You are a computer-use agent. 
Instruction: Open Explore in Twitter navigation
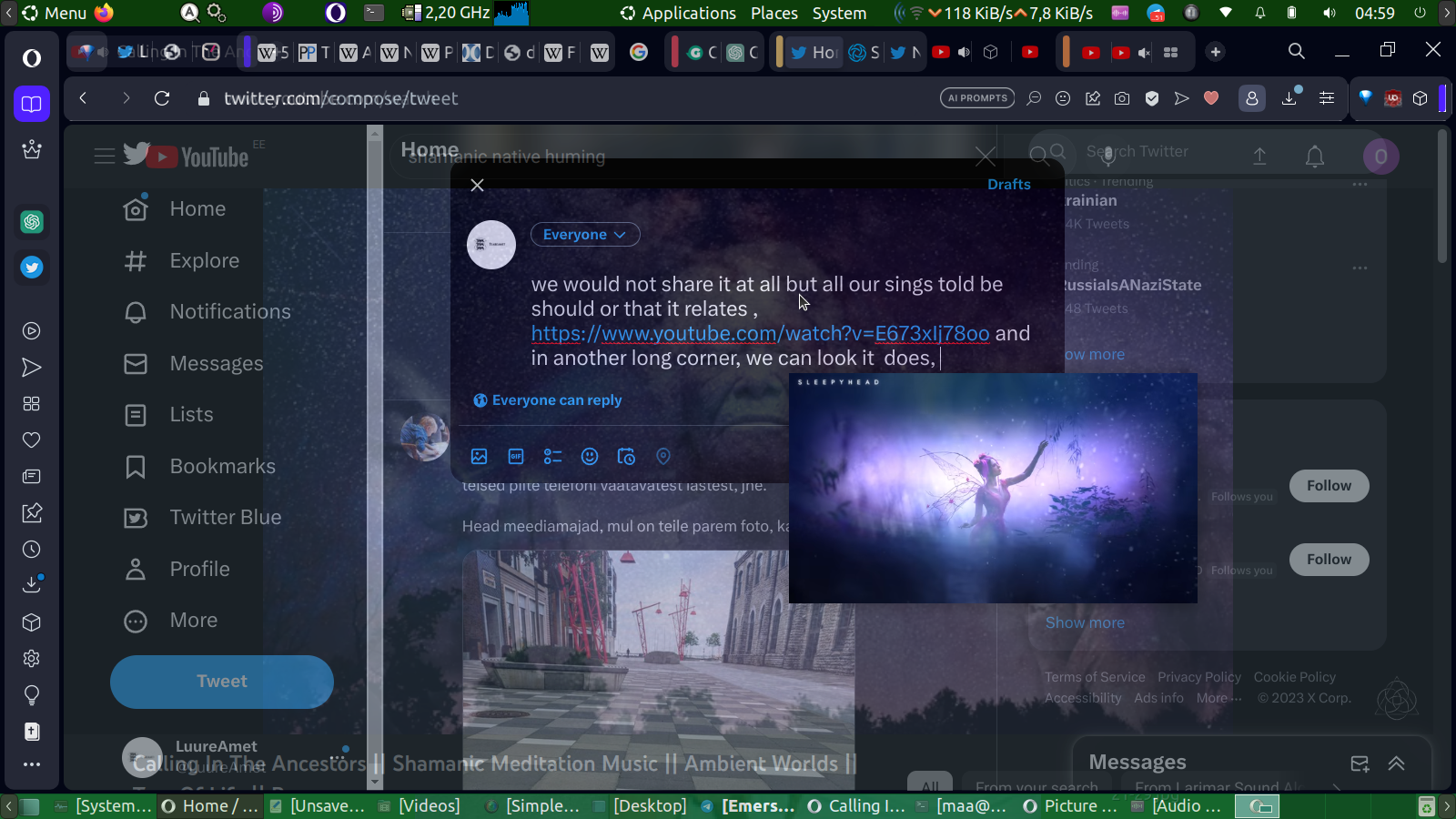pos(182,261)
